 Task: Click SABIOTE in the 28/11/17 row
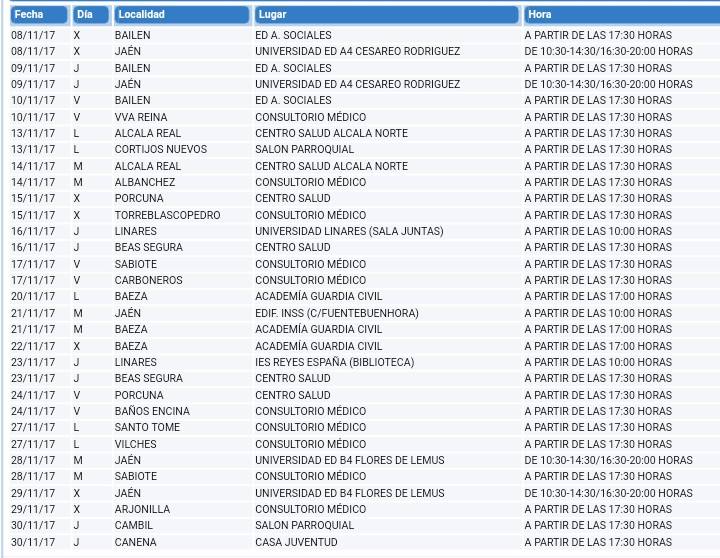136,476
